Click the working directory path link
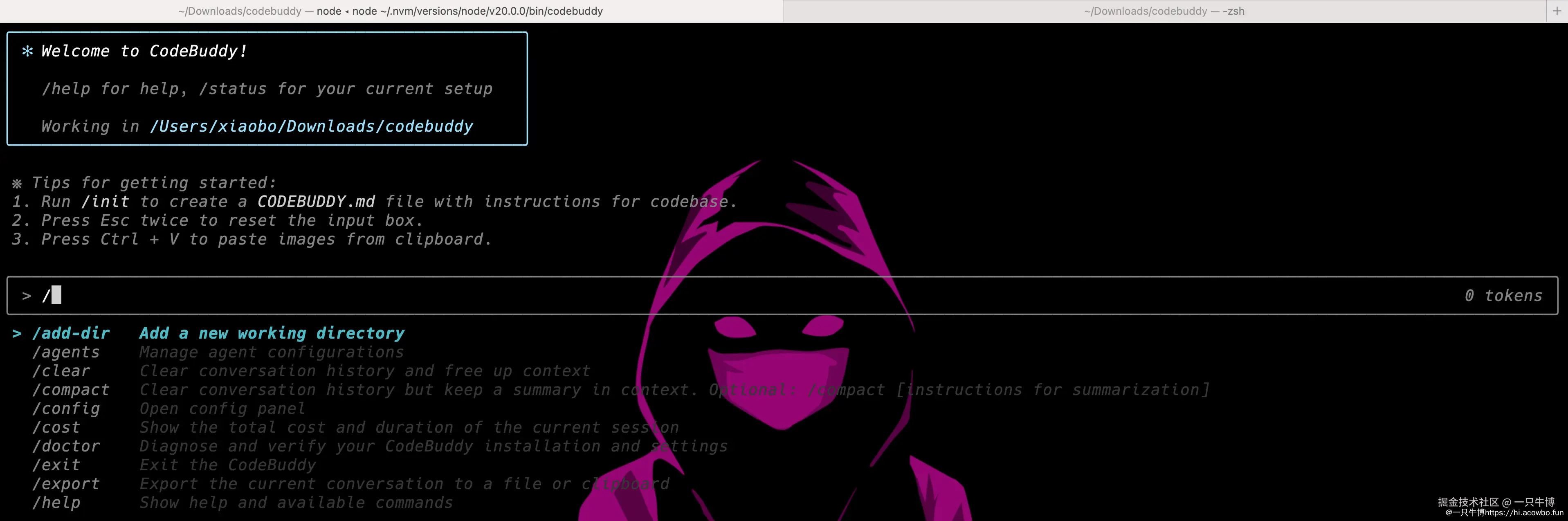This screenshot has width=1568, height=521. (x=311, y=127)
